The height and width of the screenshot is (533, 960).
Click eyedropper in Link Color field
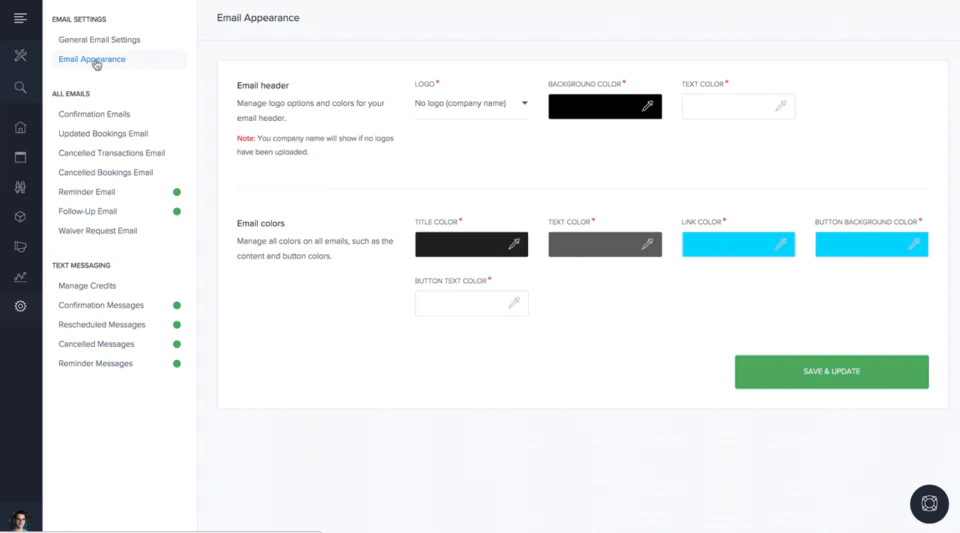[781, 244]
